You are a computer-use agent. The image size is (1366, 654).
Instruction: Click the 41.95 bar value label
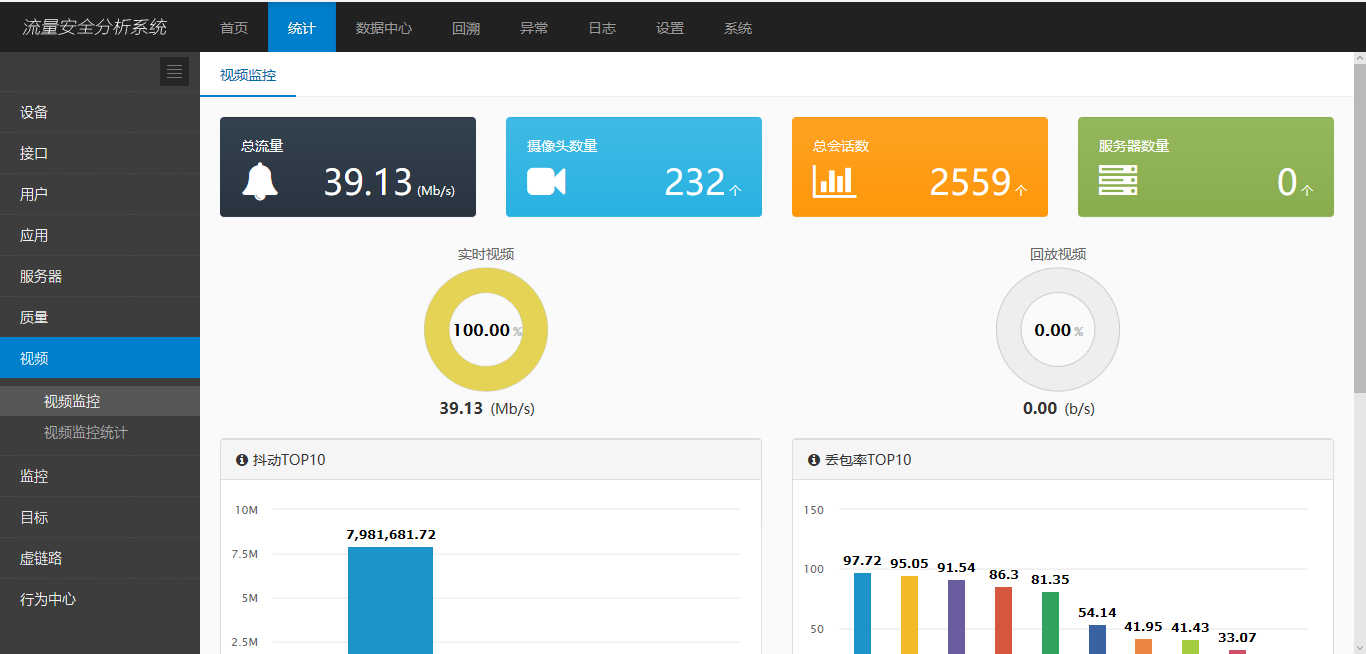click(1143, 627)
